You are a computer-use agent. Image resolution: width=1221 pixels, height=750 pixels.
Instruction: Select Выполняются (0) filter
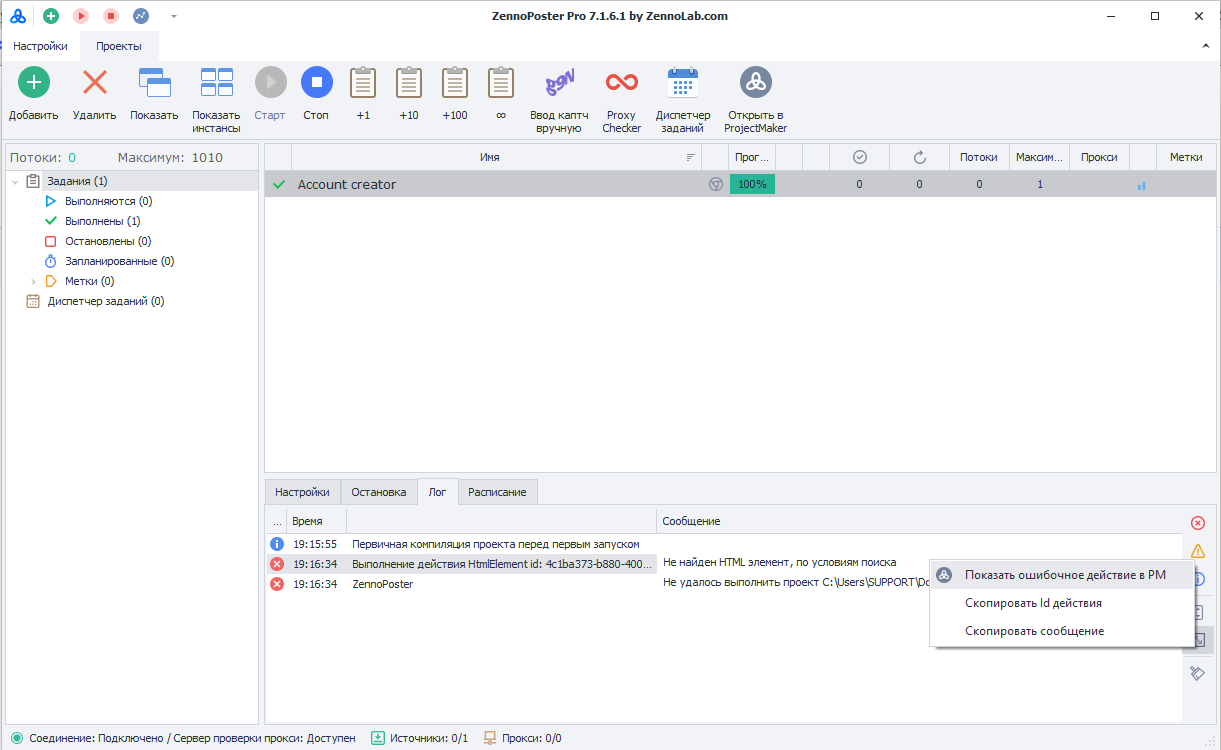(x=108, y=201)
